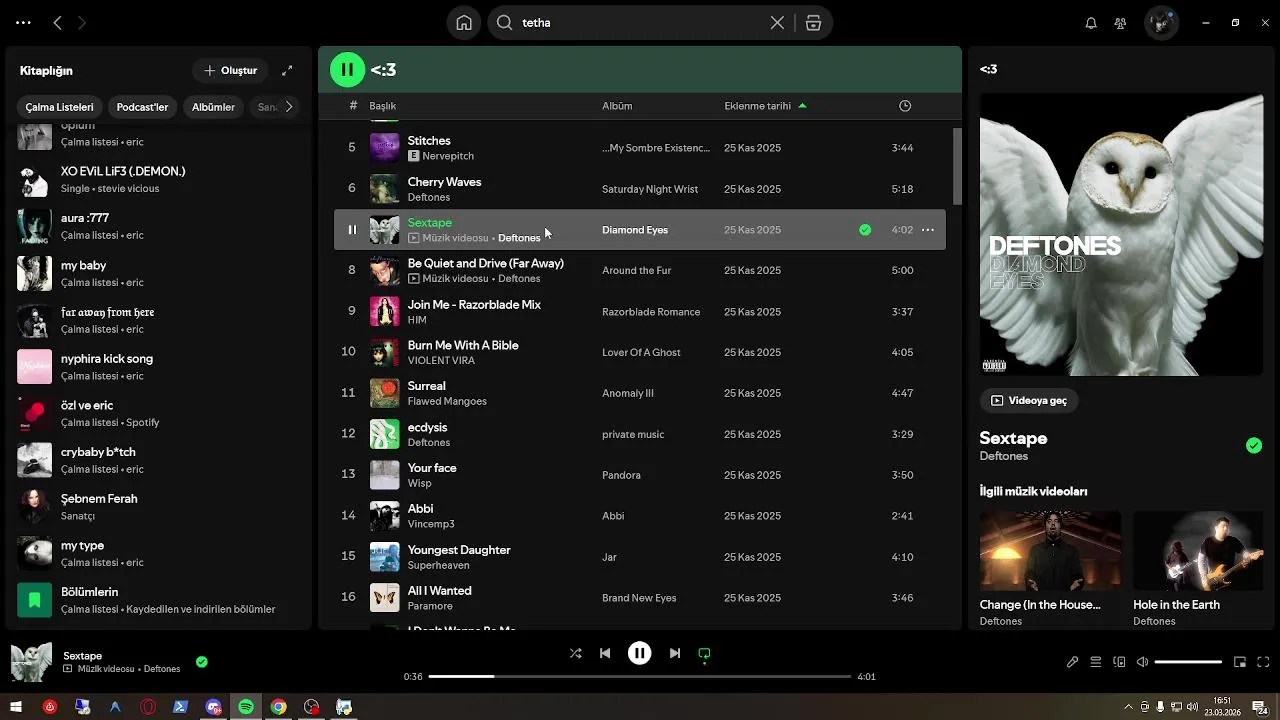Click the track list scrollbar
The width and height of the screenshot is (1280, 720).
click(957, 166)
